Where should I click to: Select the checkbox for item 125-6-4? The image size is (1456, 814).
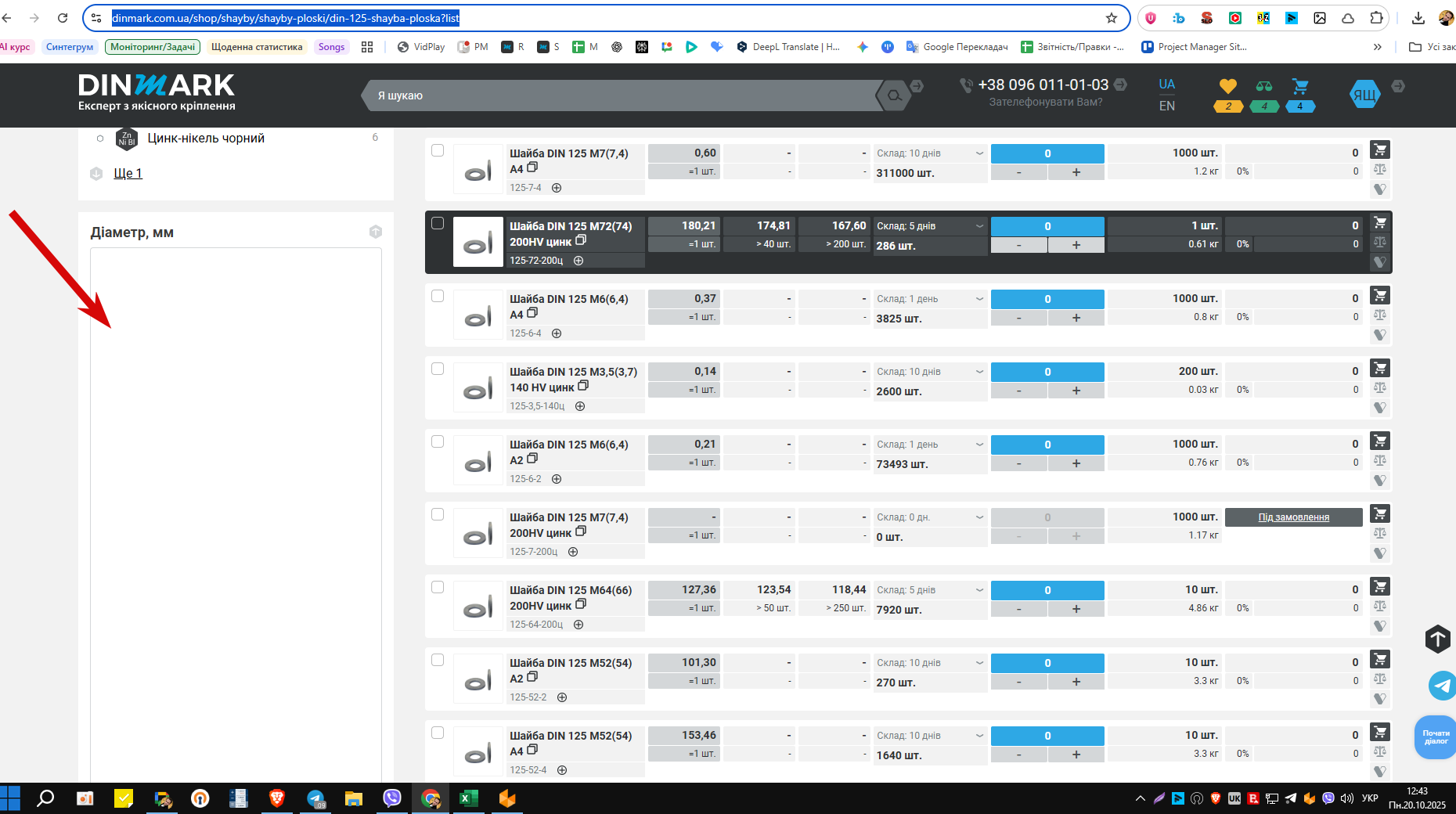(x=438, y=296)
